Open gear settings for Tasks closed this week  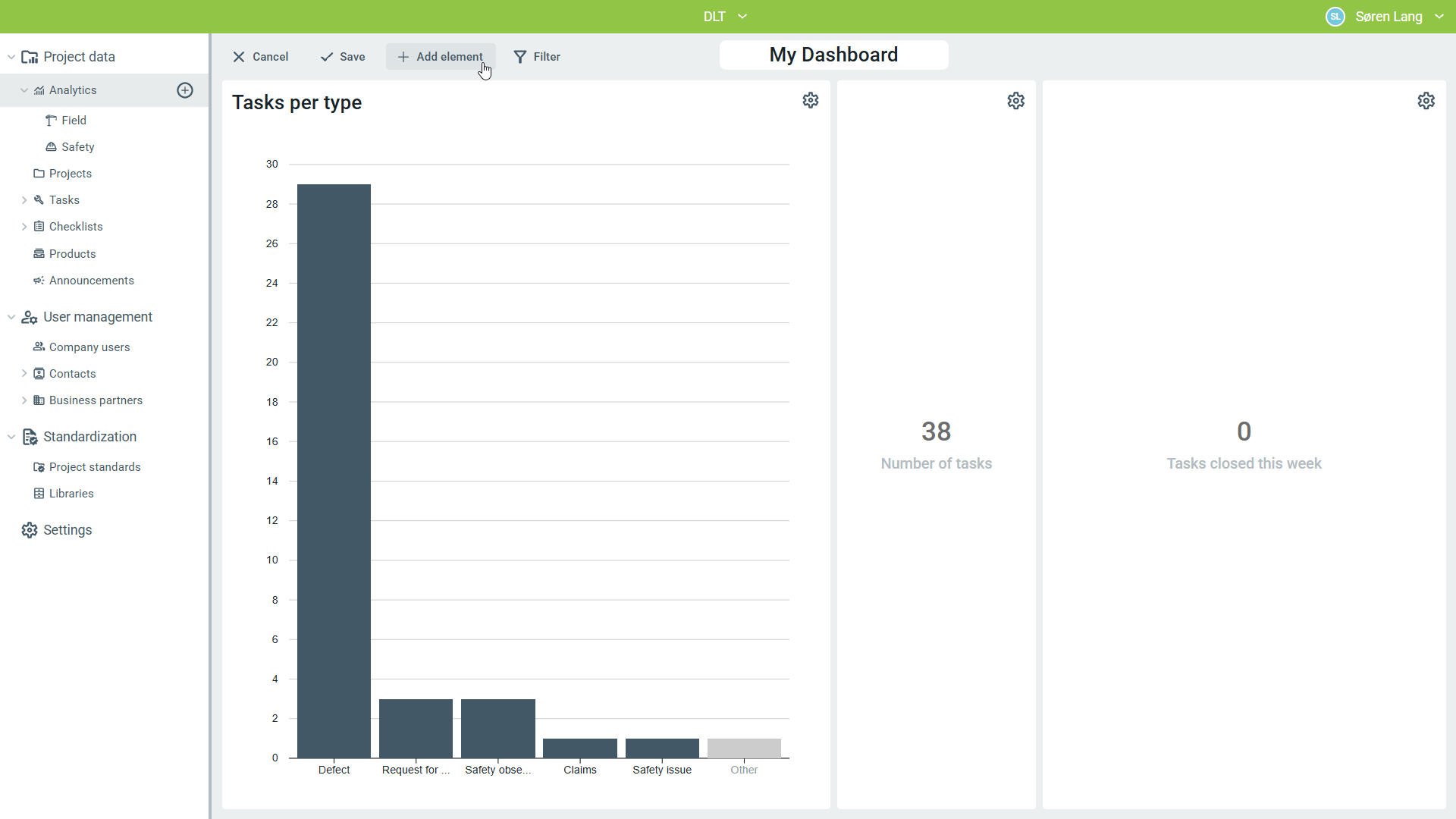coord(1426,101)
